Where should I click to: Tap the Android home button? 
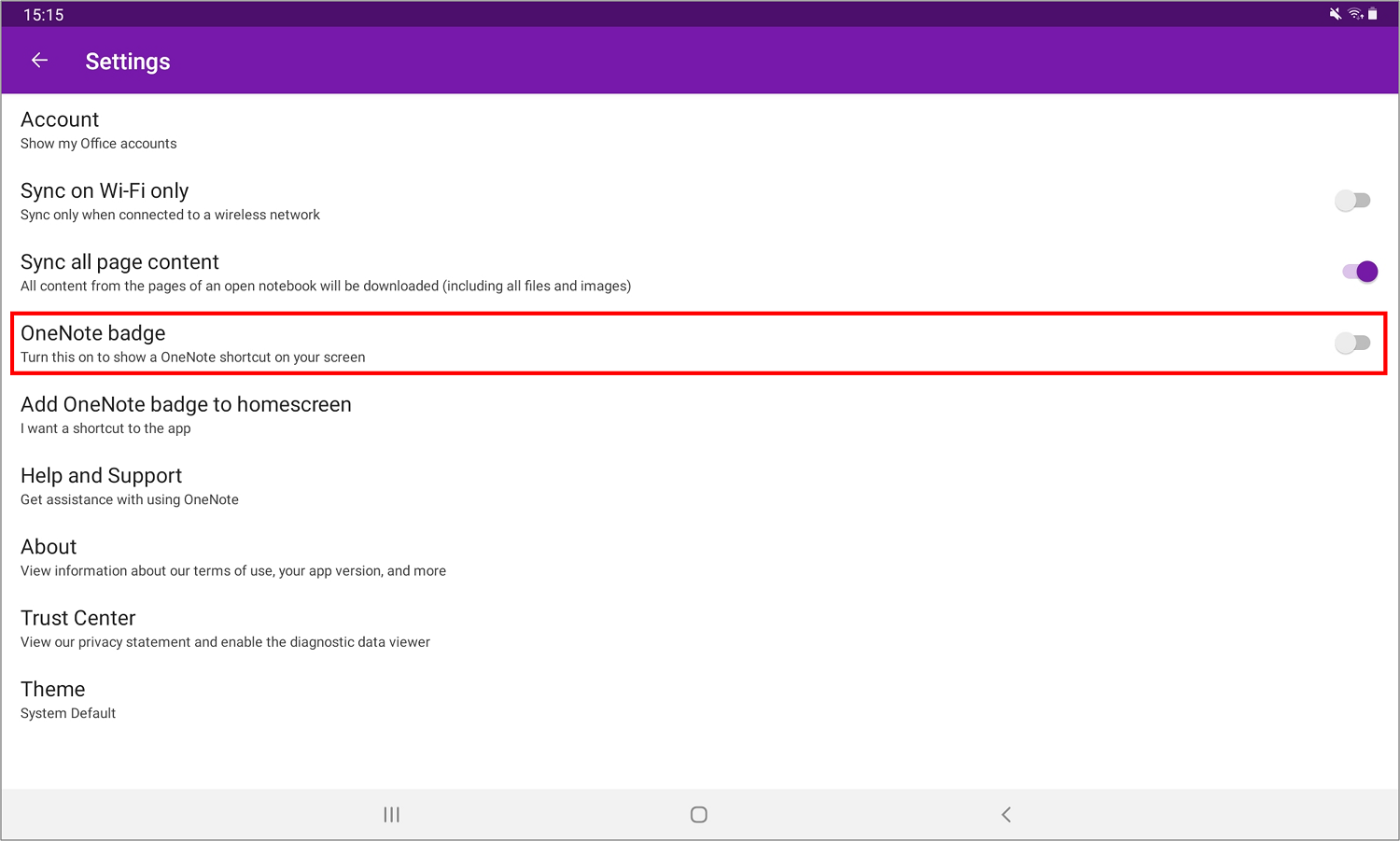[x=699, y=815]
